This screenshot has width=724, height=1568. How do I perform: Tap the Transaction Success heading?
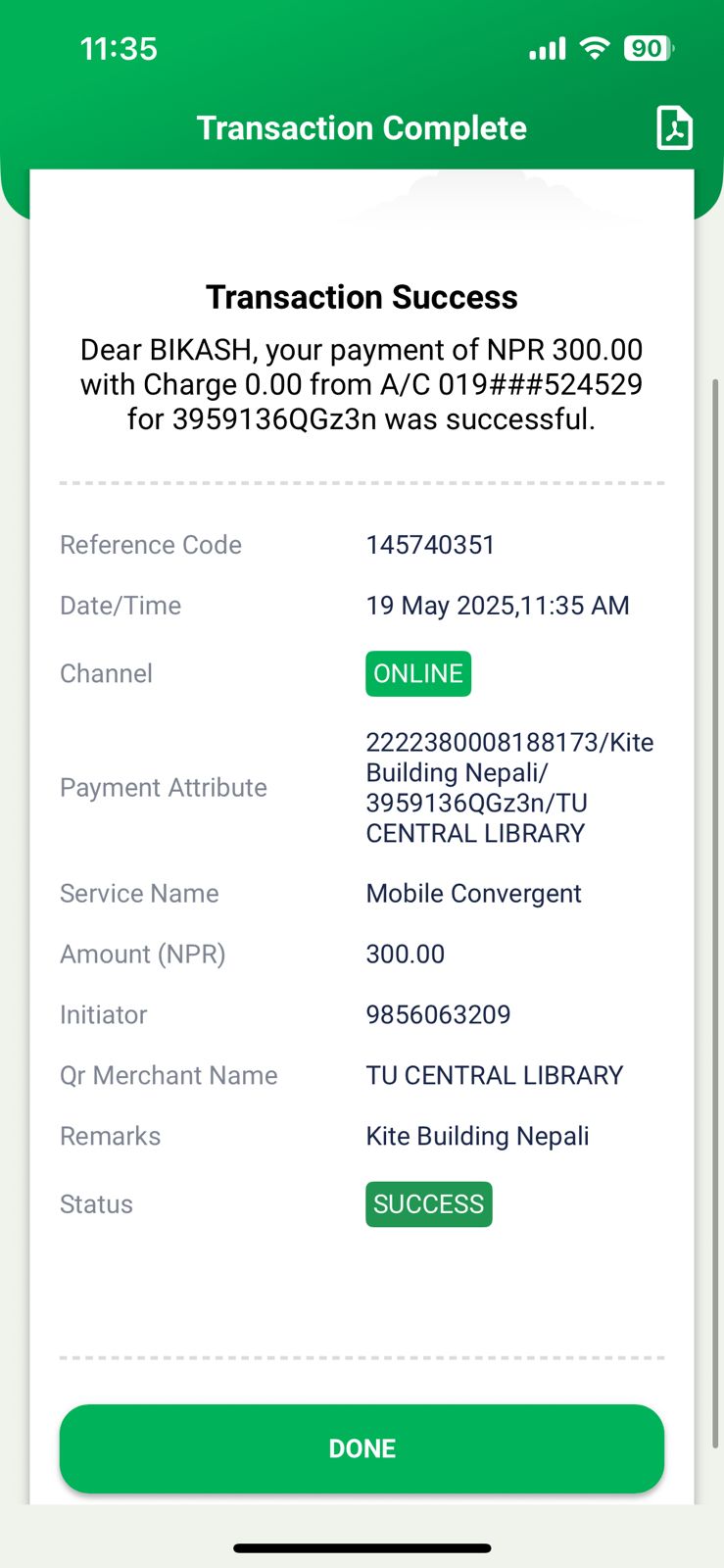click(362, 297)
